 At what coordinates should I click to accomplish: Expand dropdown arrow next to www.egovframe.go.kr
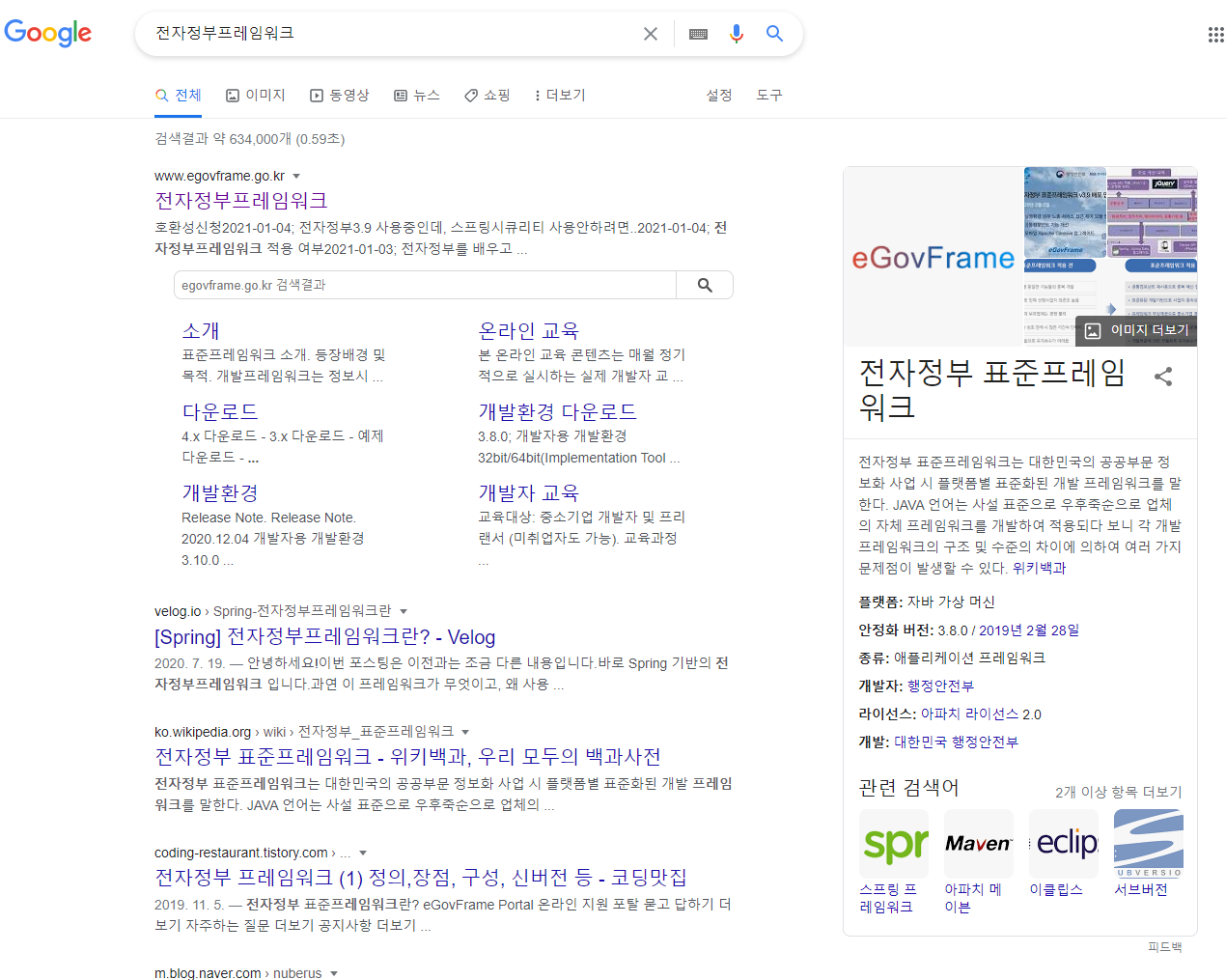(296, 176)
